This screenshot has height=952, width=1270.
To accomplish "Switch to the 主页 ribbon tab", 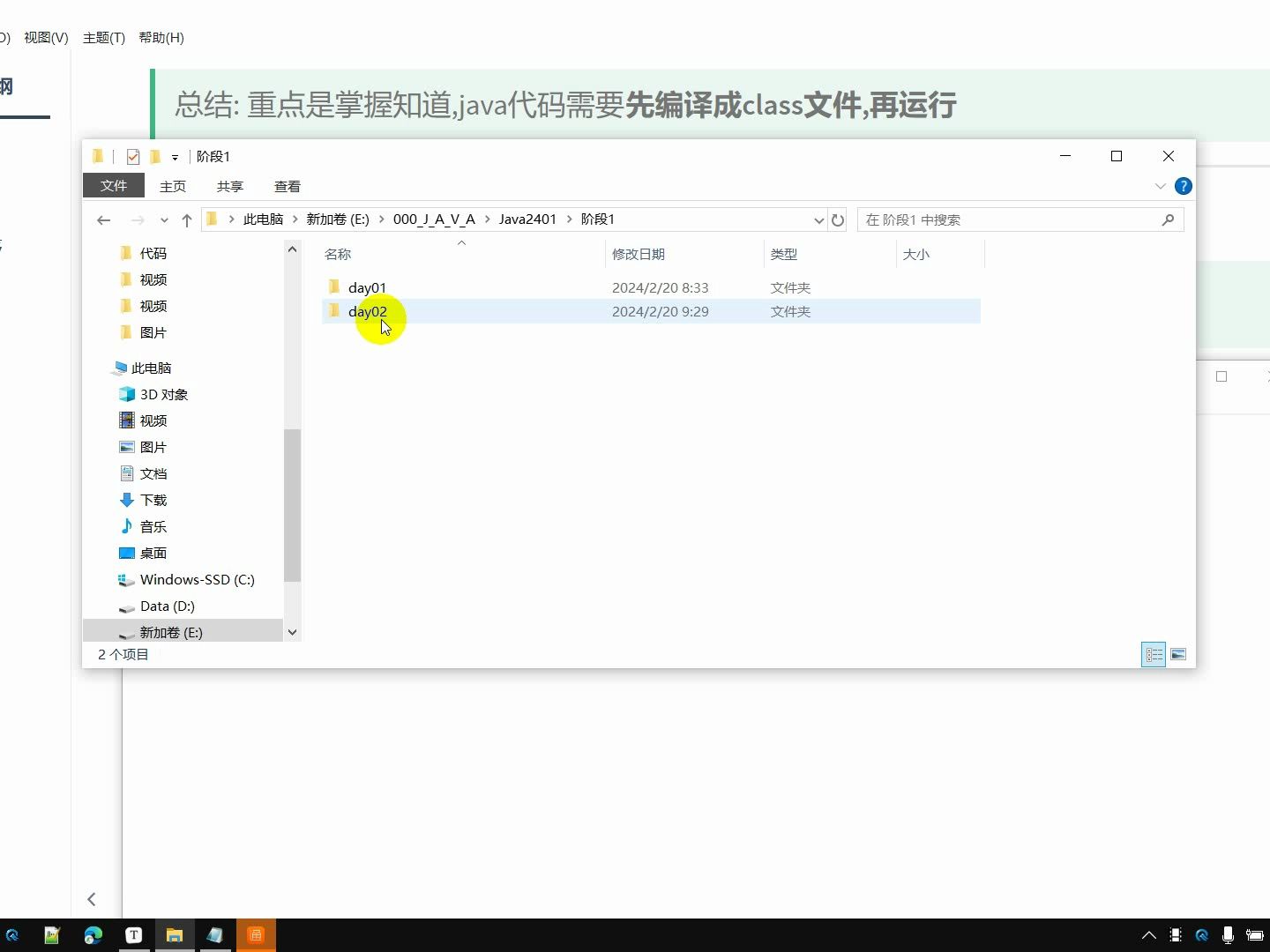I will 173,186.
